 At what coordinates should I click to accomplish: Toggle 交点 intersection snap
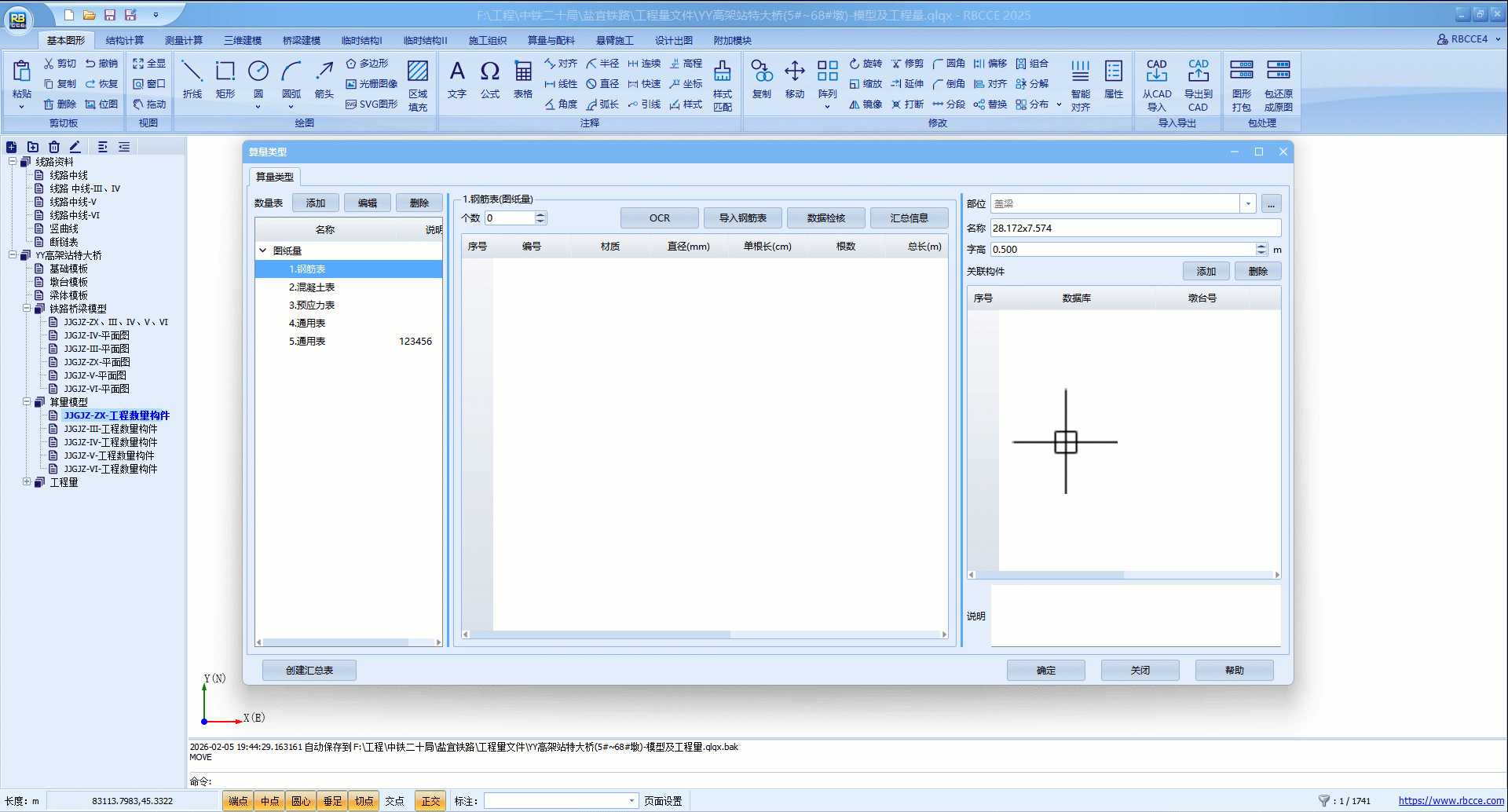(x=395, y=801)
